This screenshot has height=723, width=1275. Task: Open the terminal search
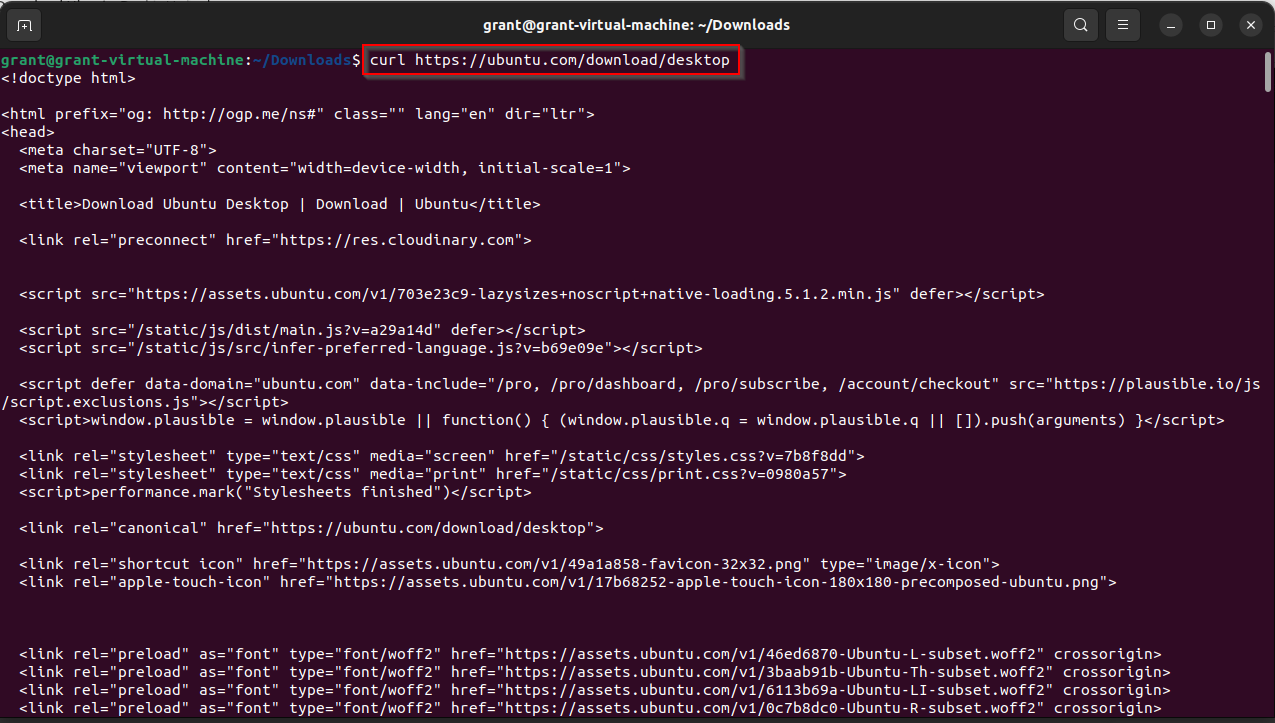point(1080,24)
